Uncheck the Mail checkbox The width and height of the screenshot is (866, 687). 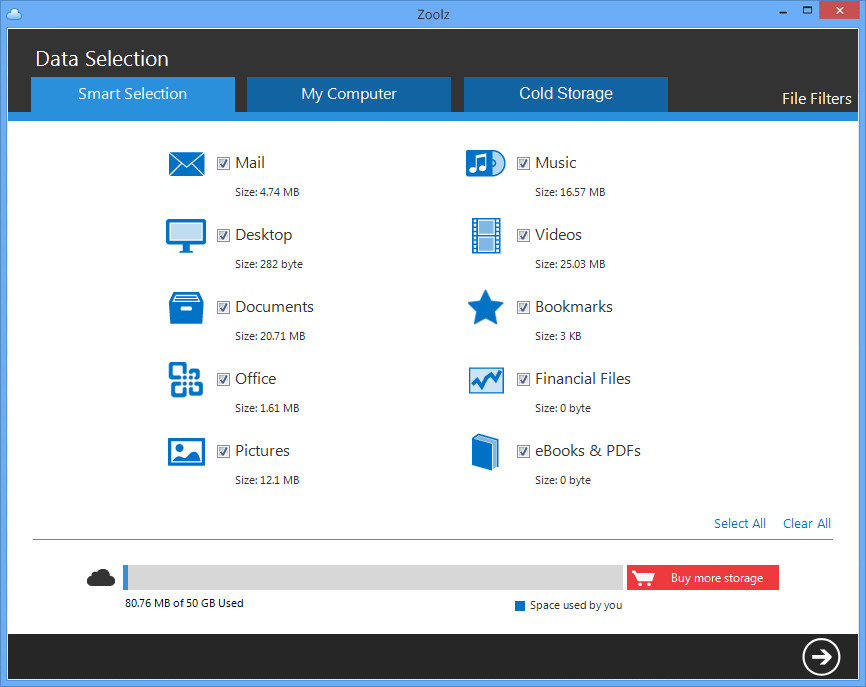click(x=223, y=163)
